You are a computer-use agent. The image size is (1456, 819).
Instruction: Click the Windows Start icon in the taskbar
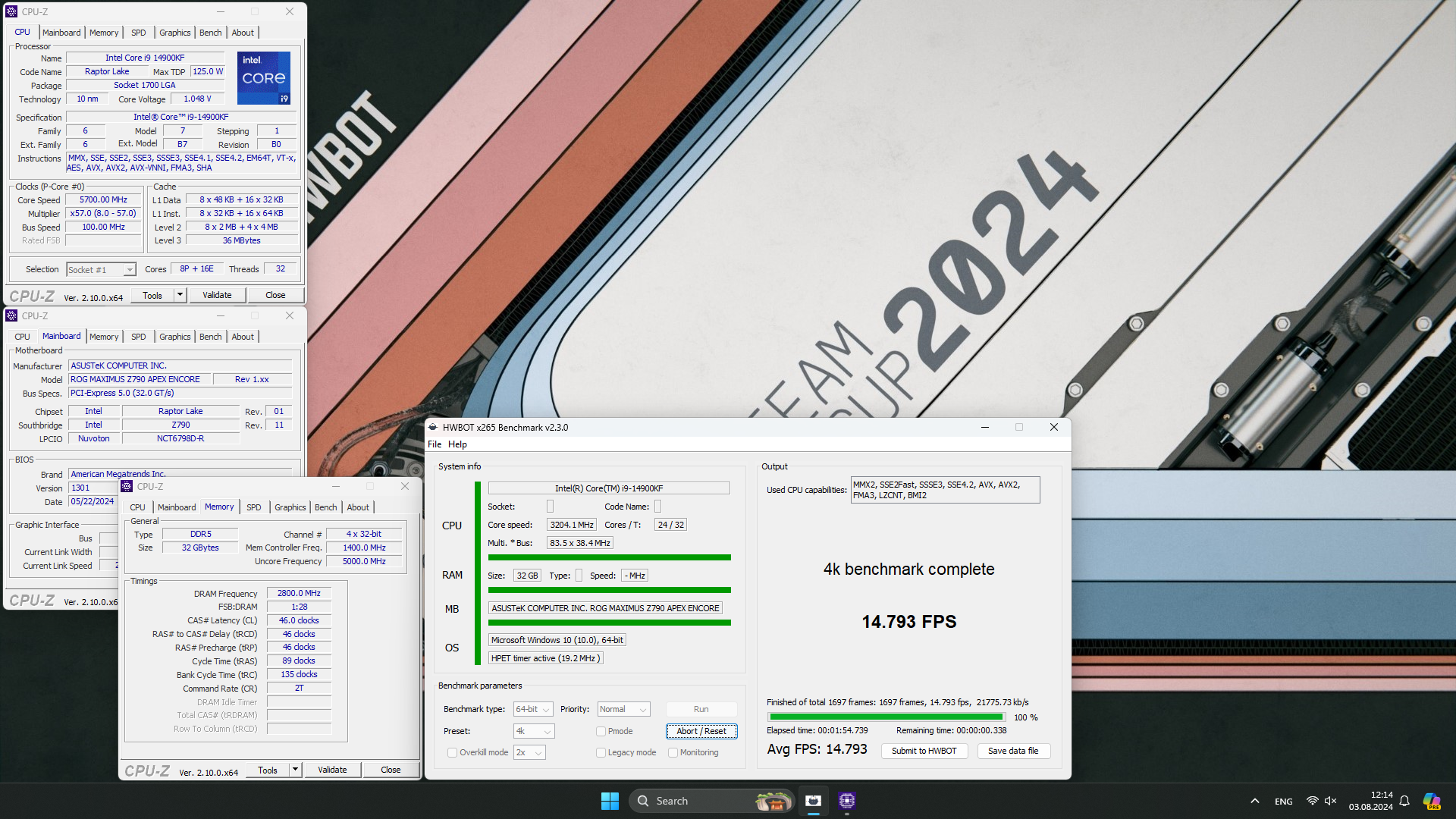pyautogui.click(x=610, y=801)
